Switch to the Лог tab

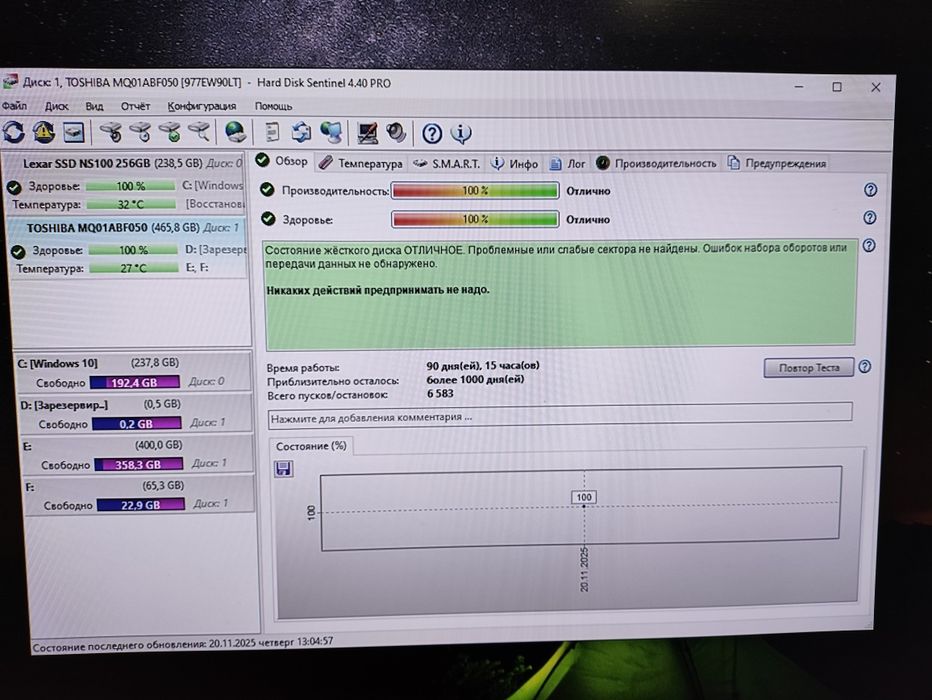click(568, 163)
